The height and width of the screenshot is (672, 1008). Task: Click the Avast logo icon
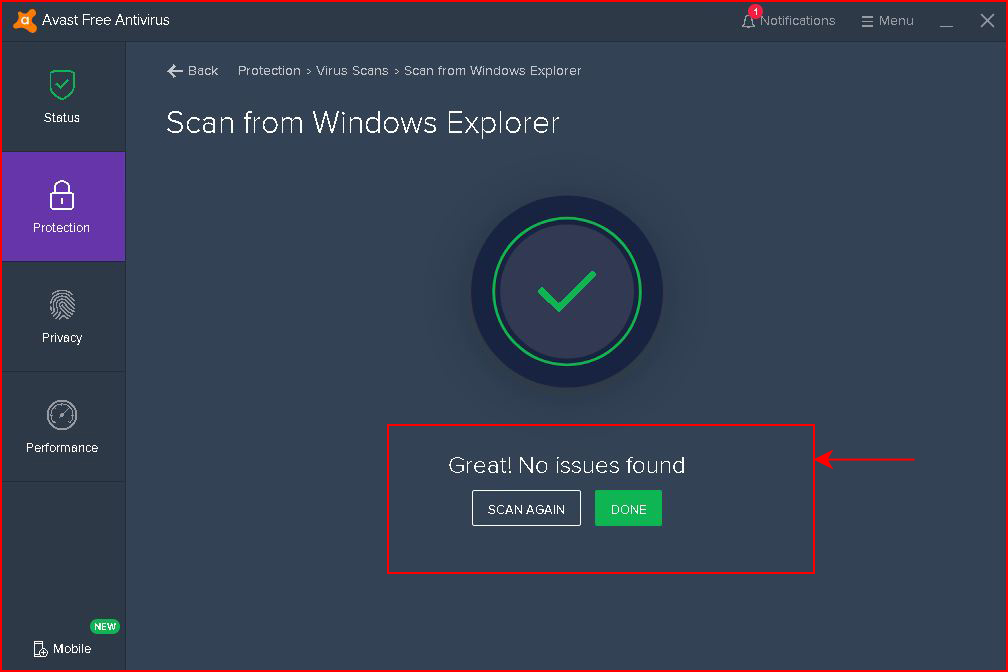click(x=24, y=21)
